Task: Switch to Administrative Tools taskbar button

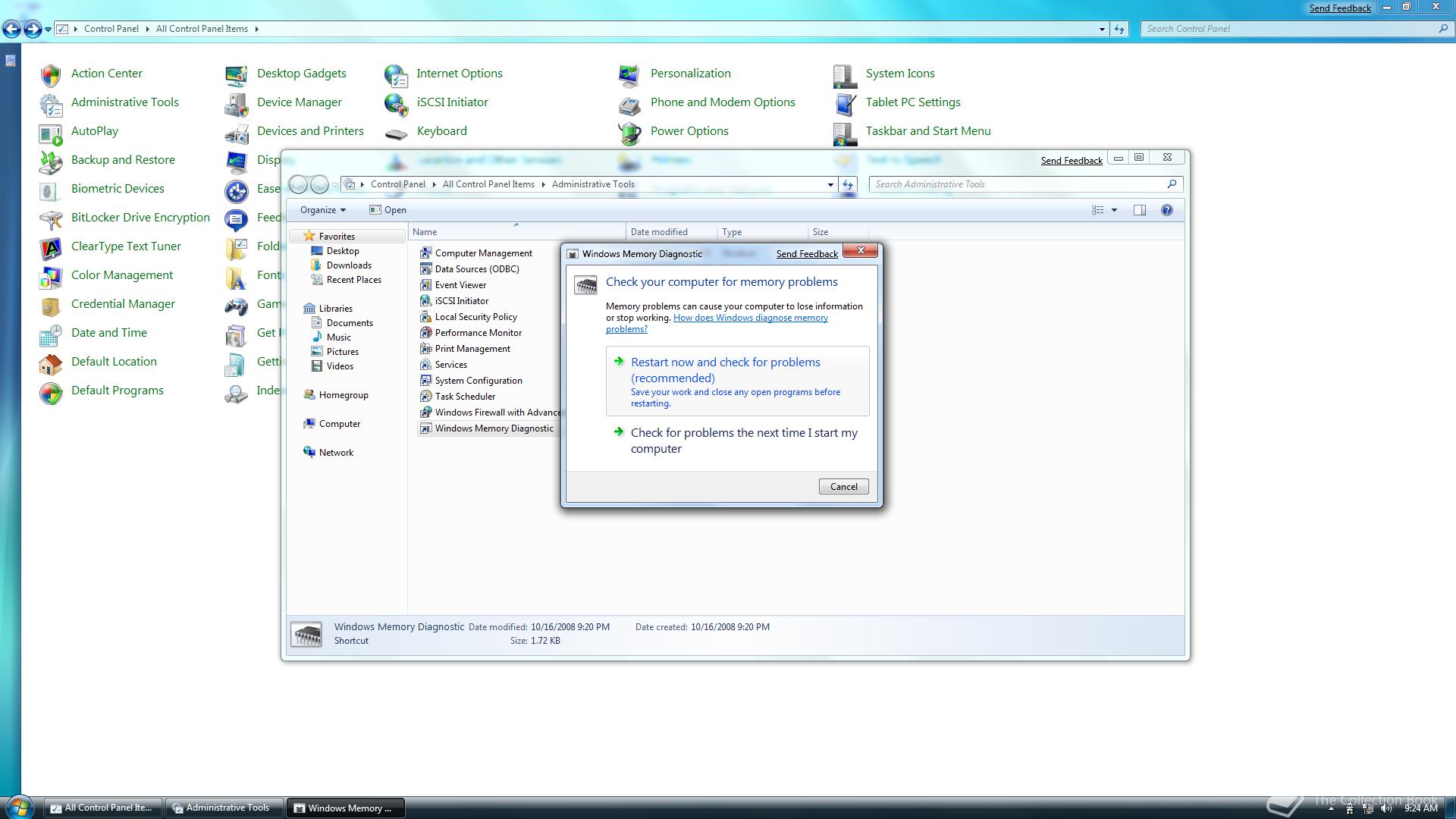Action: [x=224, y=808]
